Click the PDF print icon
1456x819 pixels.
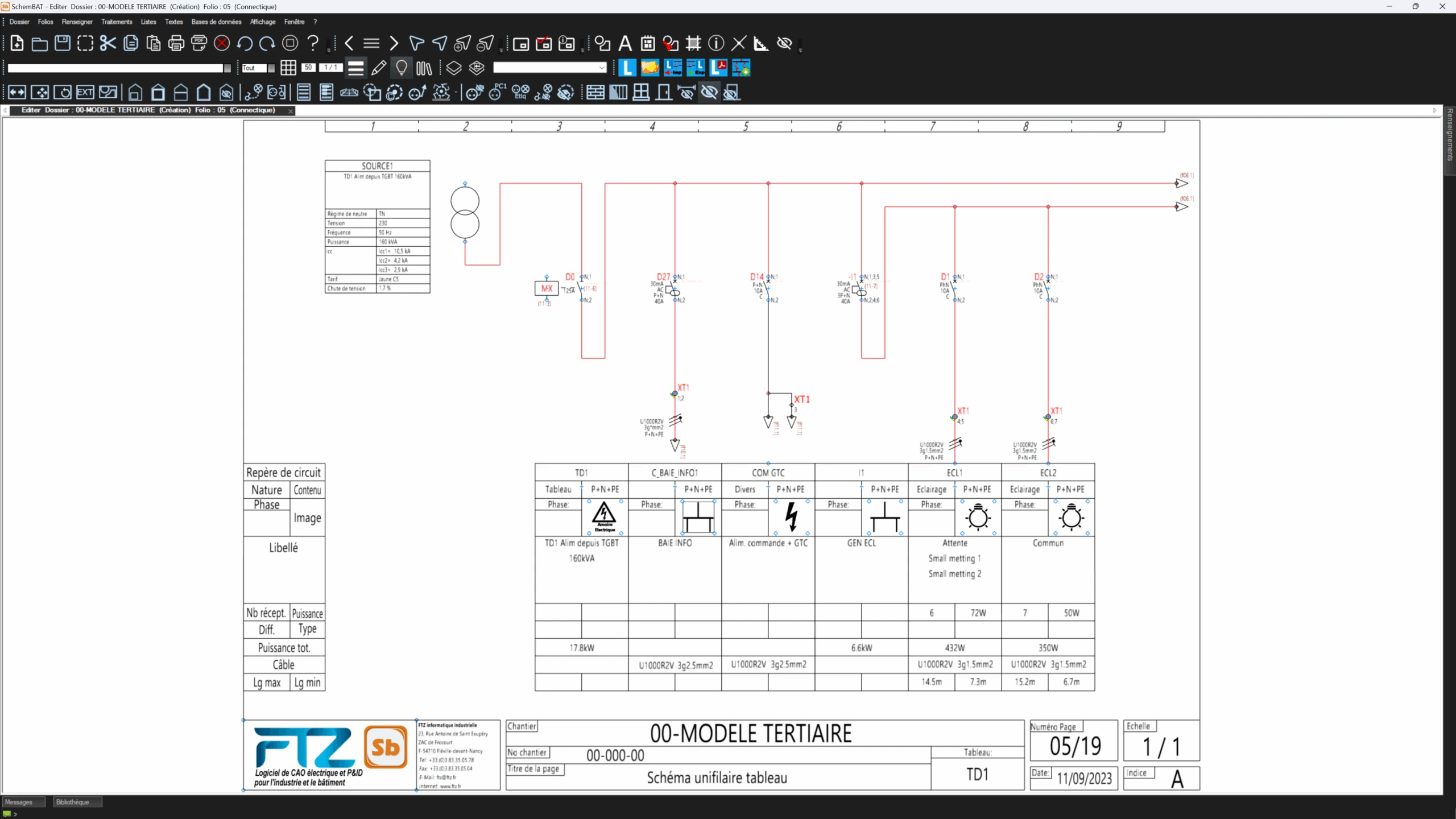(199, 43)
